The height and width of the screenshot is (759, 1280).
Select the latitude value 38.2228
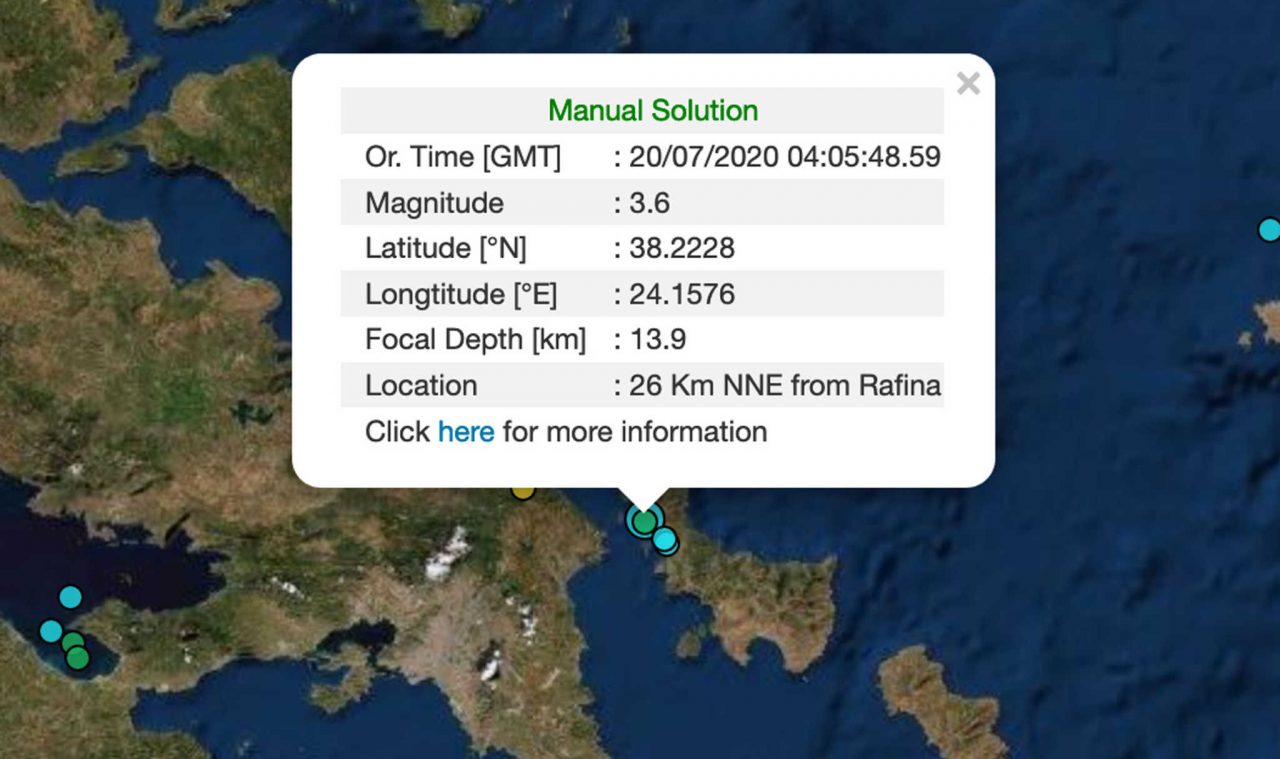[682, 248]
